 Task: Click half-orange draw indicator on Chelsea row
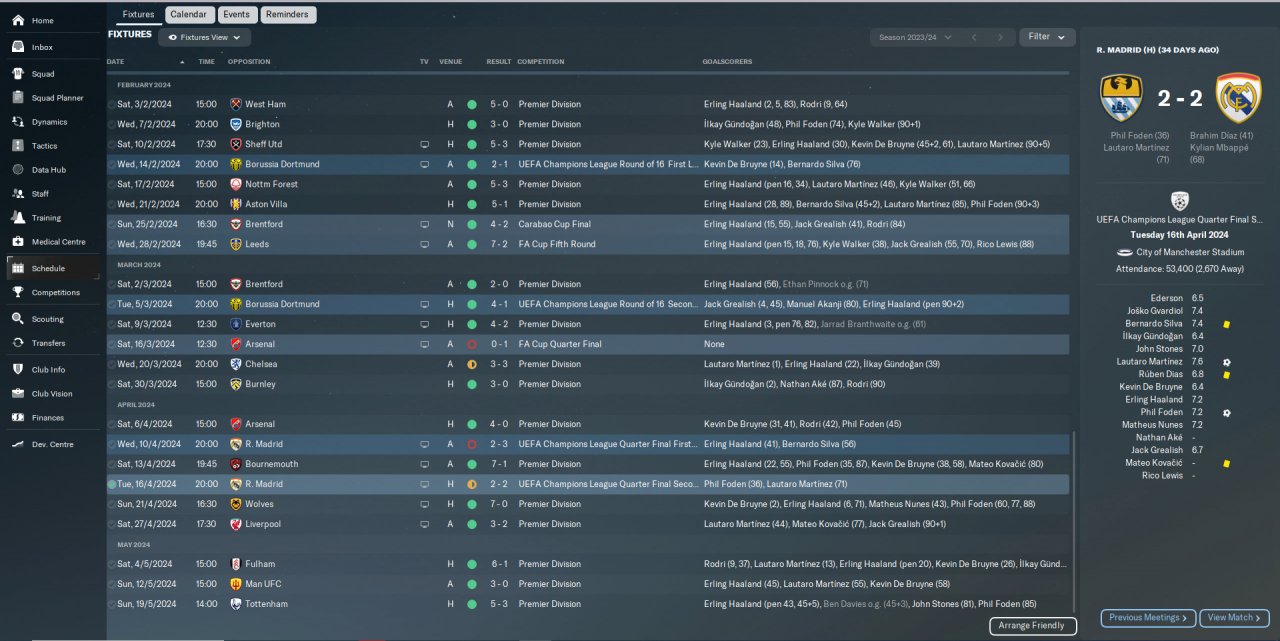[472, 364]
